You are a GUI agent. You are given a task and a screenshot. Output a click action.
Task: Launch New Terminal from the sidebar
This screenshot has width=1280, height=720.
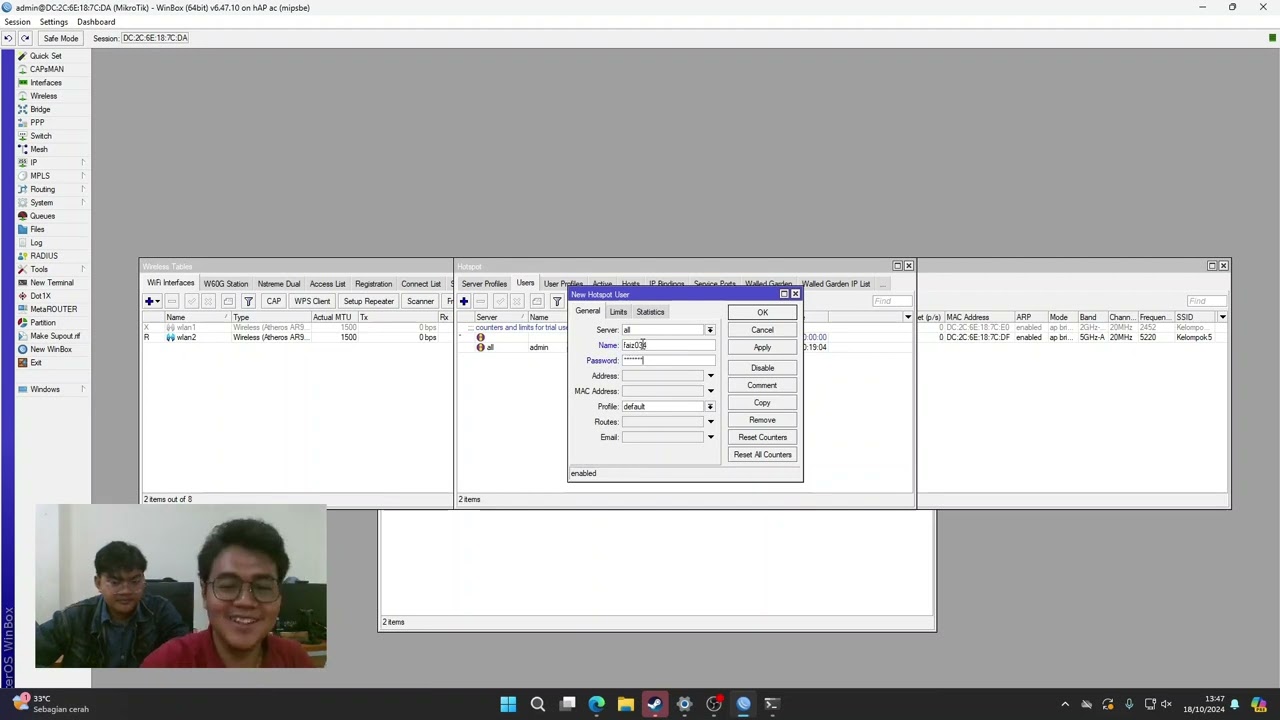tap(51, 282)
